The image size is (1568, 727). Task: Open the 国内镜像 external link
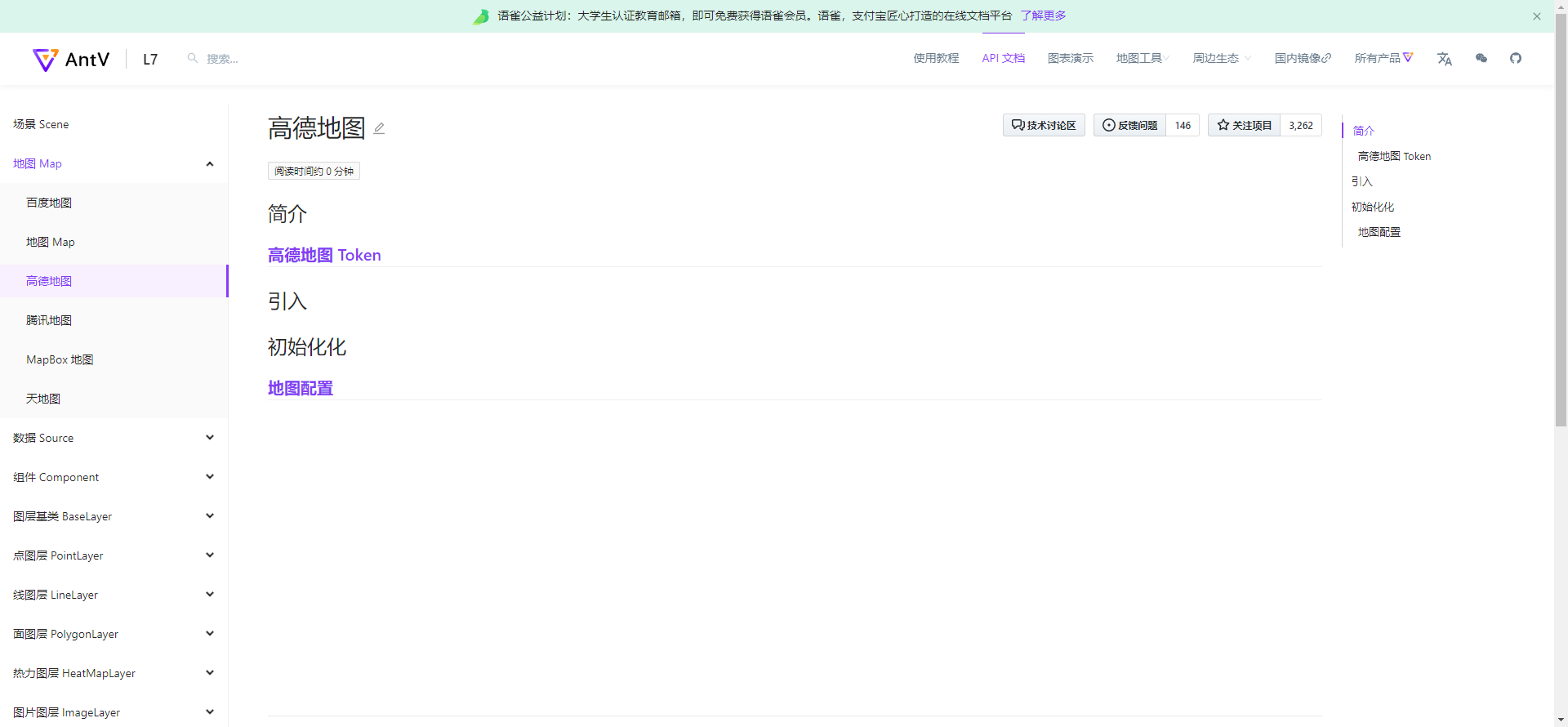point(1303,58)
